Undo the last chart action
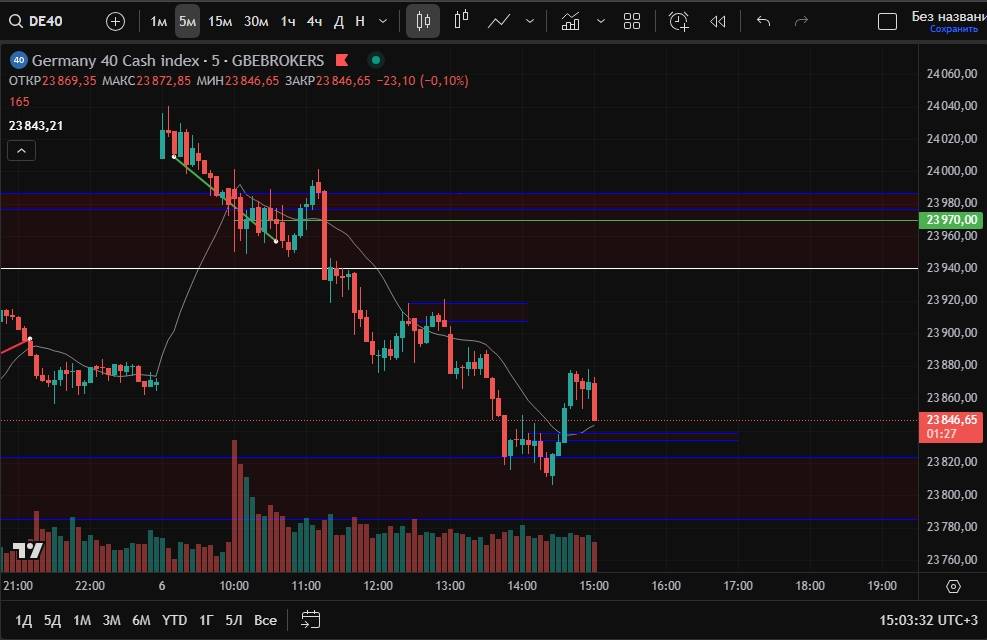Viewport: 987px width, 640px height. point(764,21)
